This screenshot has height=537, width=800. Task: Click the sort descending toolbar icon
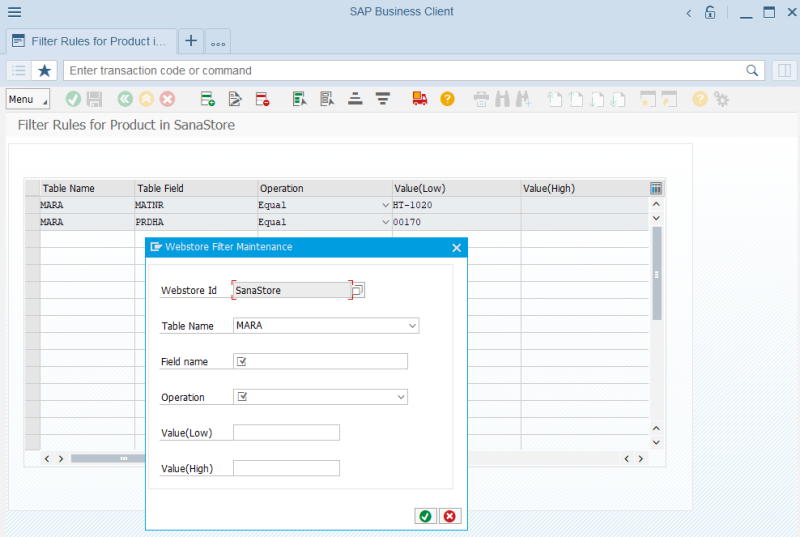383,98
